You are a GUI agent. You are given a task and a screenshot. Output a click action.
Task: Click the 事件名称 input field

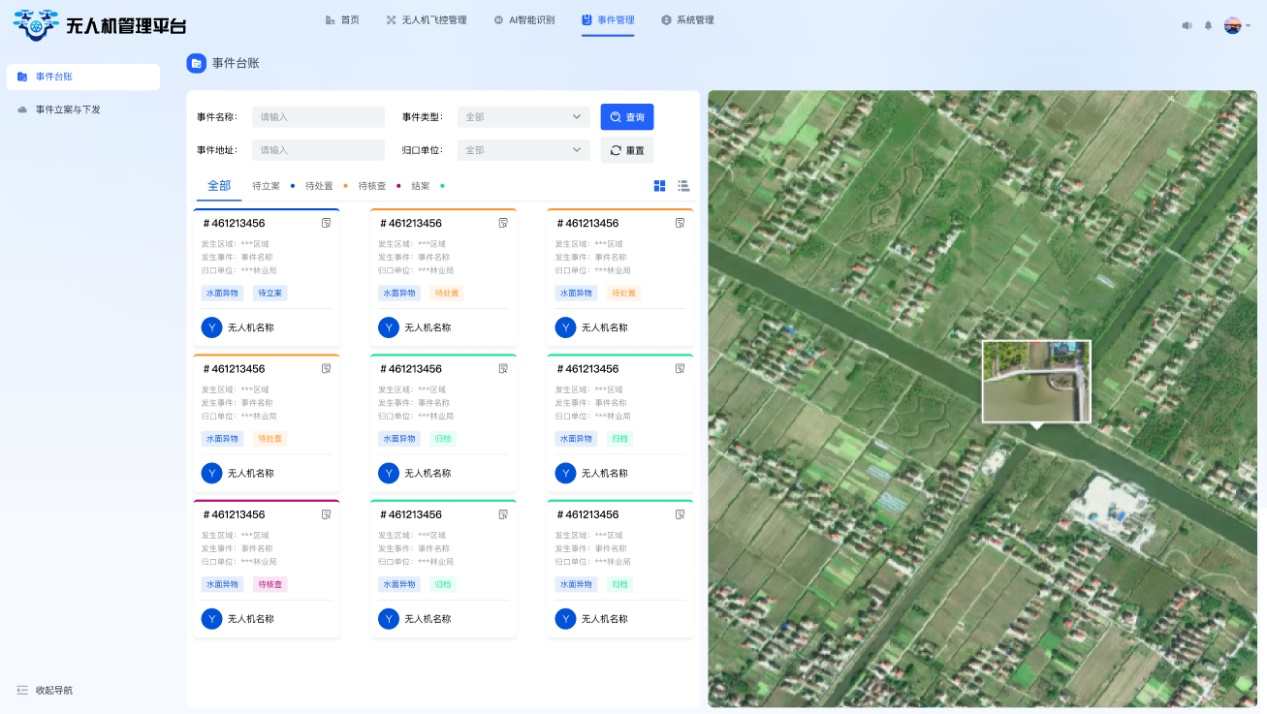point(318,117)
